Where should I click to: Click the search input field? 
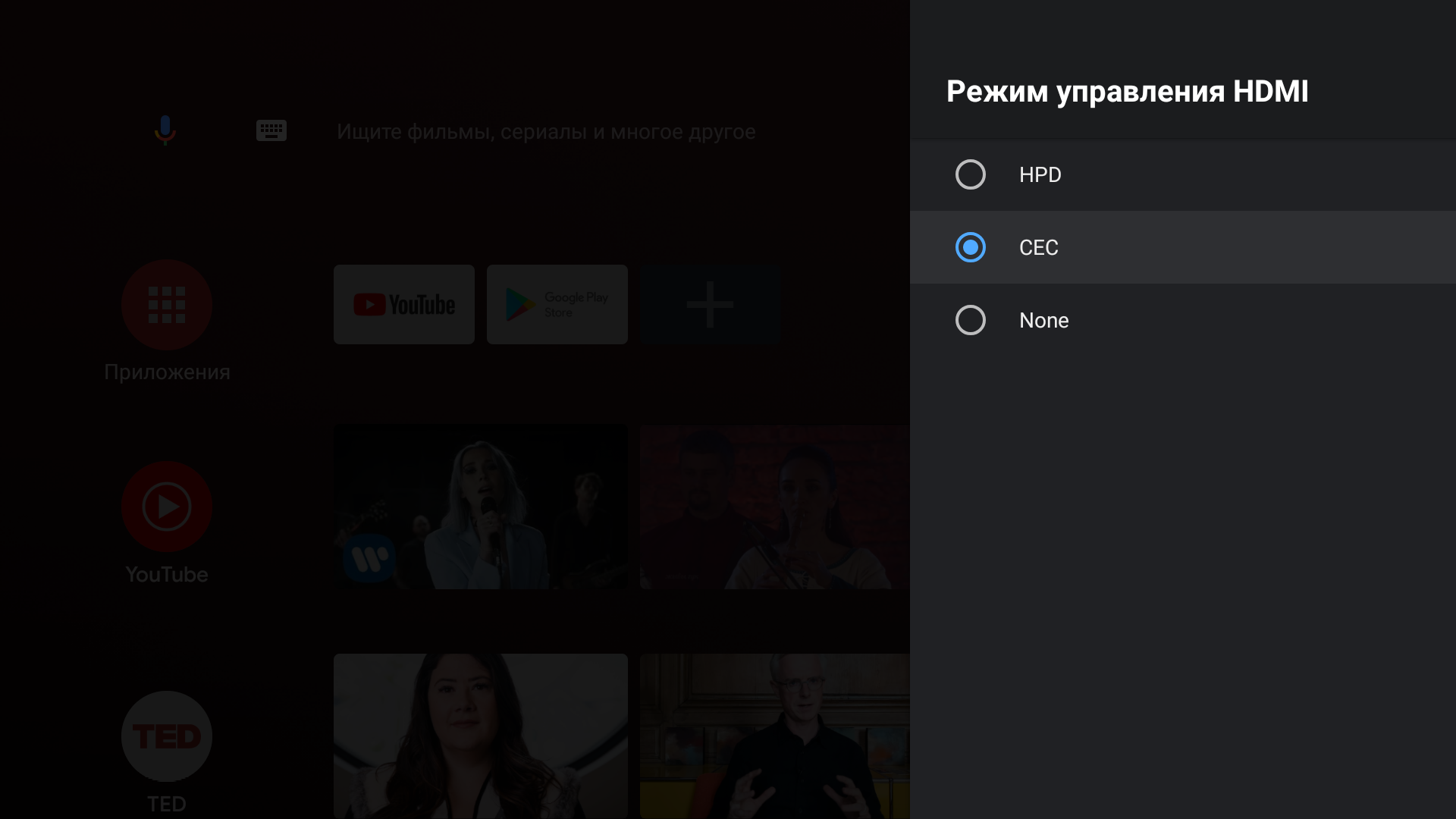click(545, 131)
